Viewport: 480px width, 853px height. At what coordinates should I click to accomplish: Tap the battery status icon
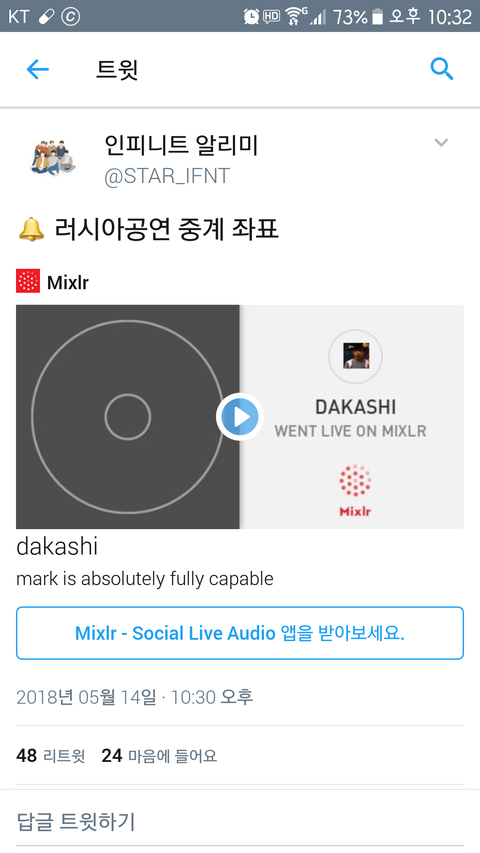click(x=377, y=17)
